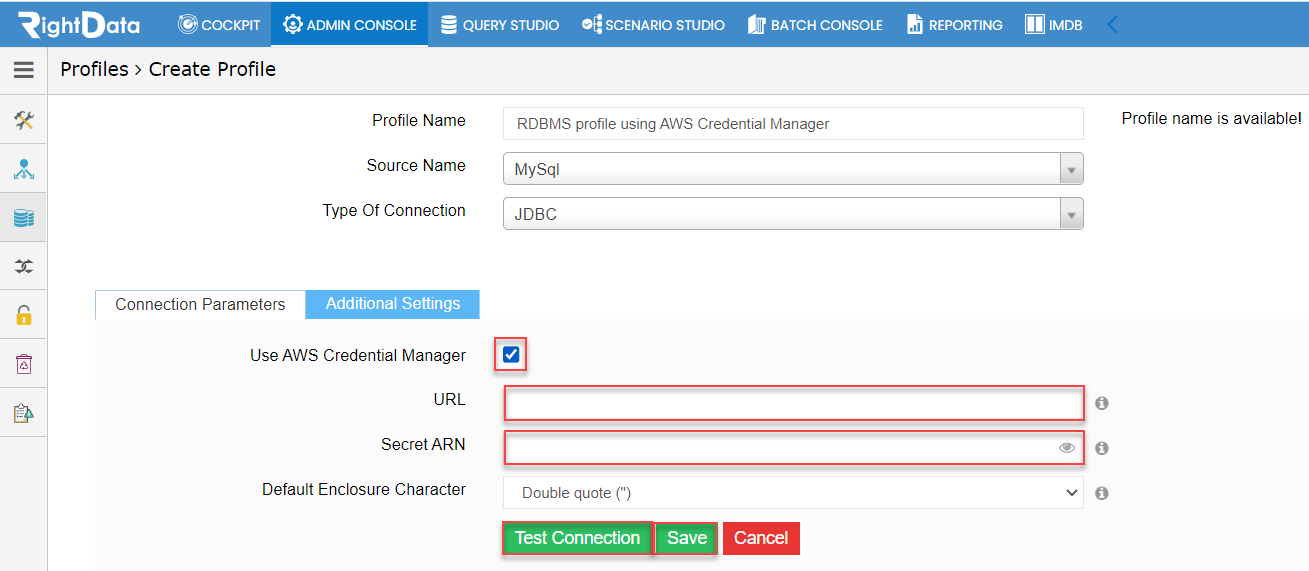Click the RightData logo
The height and width of the screenshot is (571, 1309).
tap(79, 24)
